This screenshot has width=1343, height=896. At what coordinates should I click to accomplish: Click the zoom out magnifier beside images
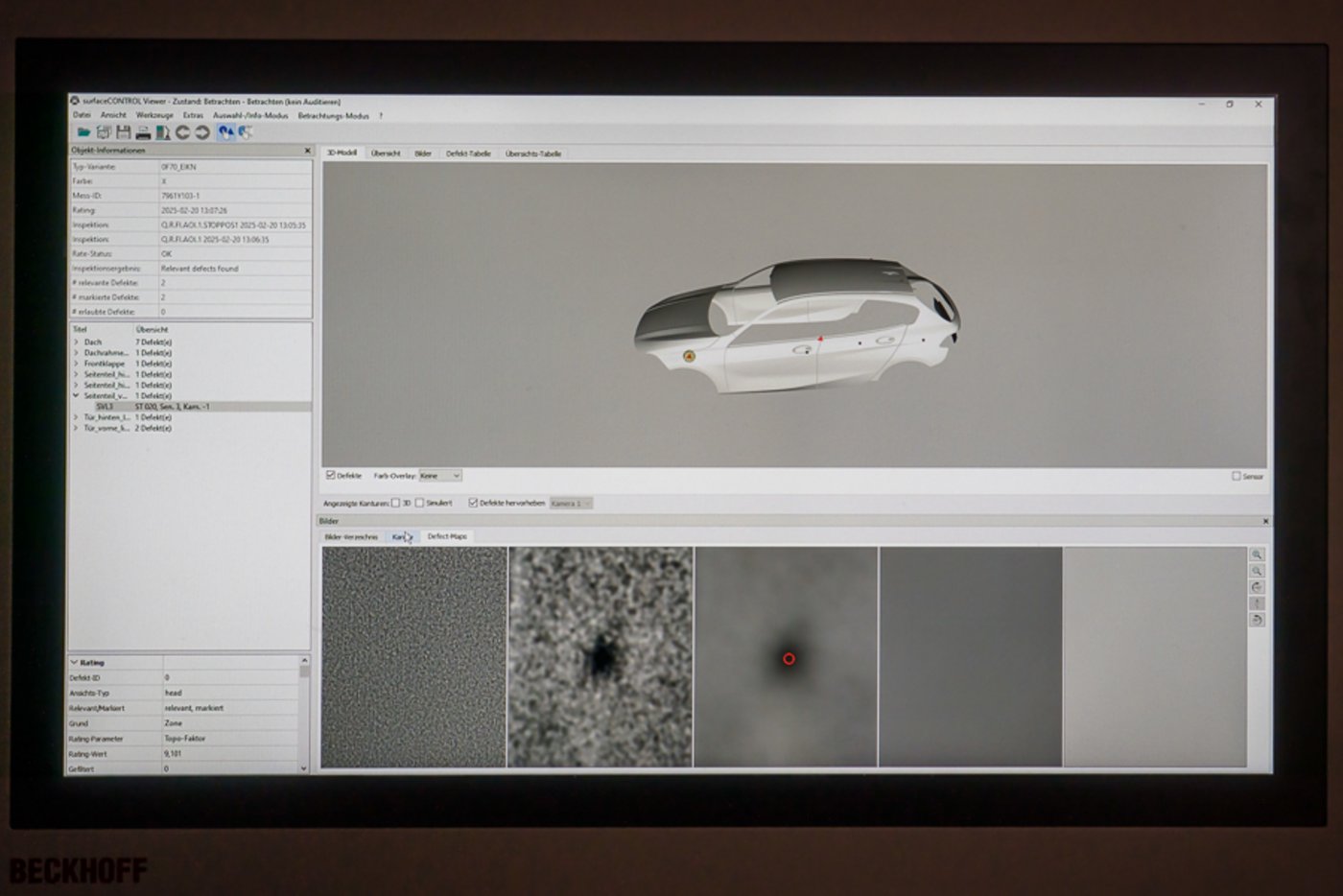coord(1257,571)
